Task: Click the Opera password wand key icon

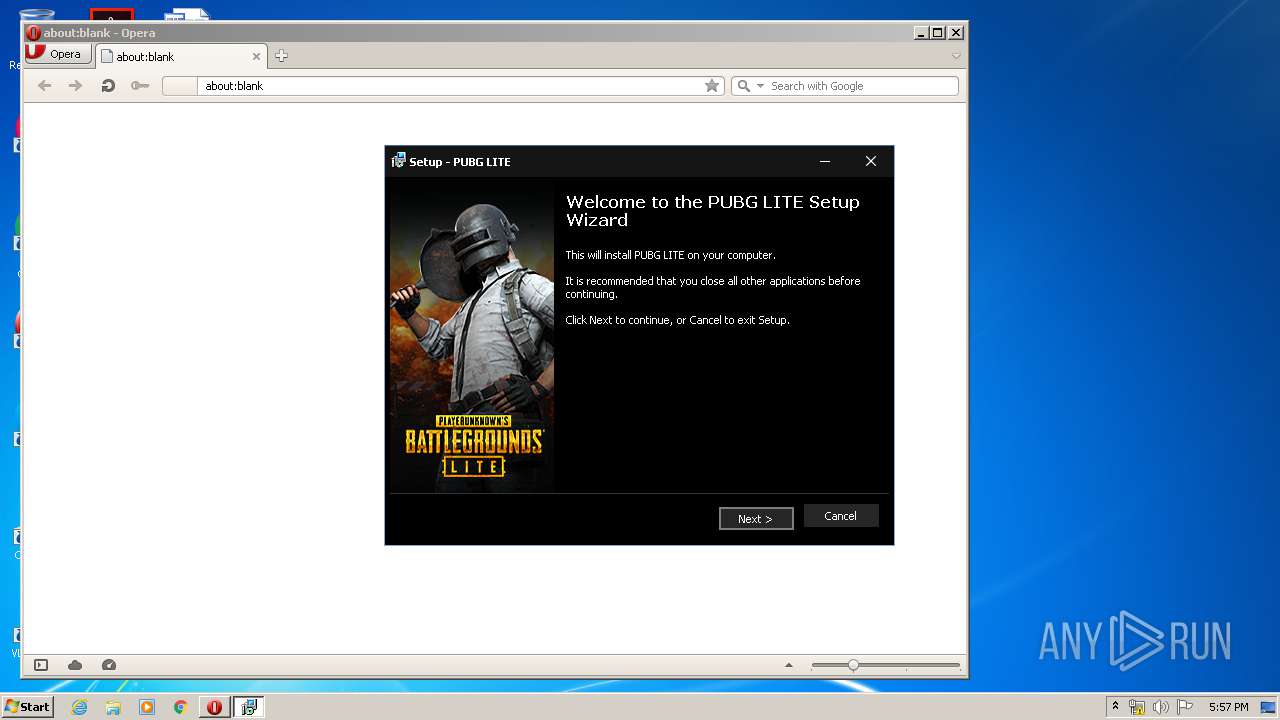Action: click(140, 86)
